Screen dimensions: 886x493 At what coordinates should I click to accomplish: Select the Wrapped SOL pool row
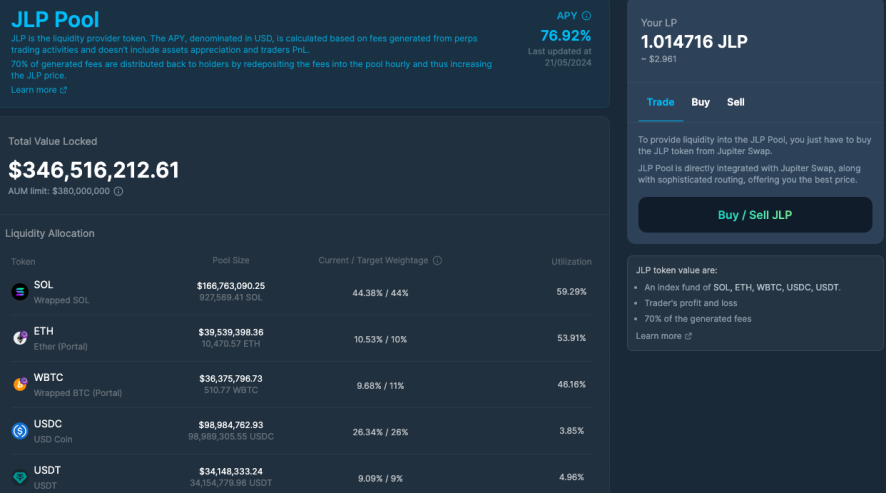click(301, 292)
